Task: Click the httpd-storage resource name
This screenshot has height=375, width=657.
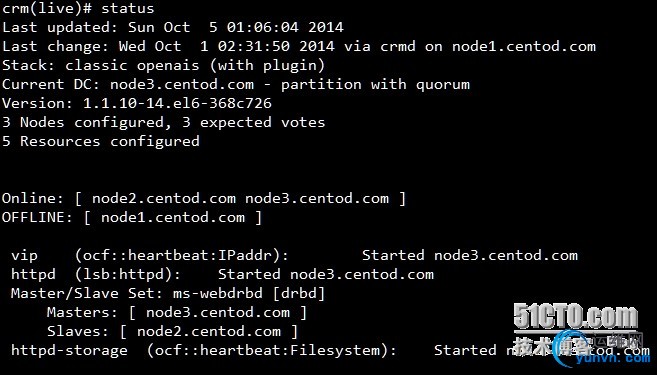Action: pyautogui.click(x=69, y=351)
